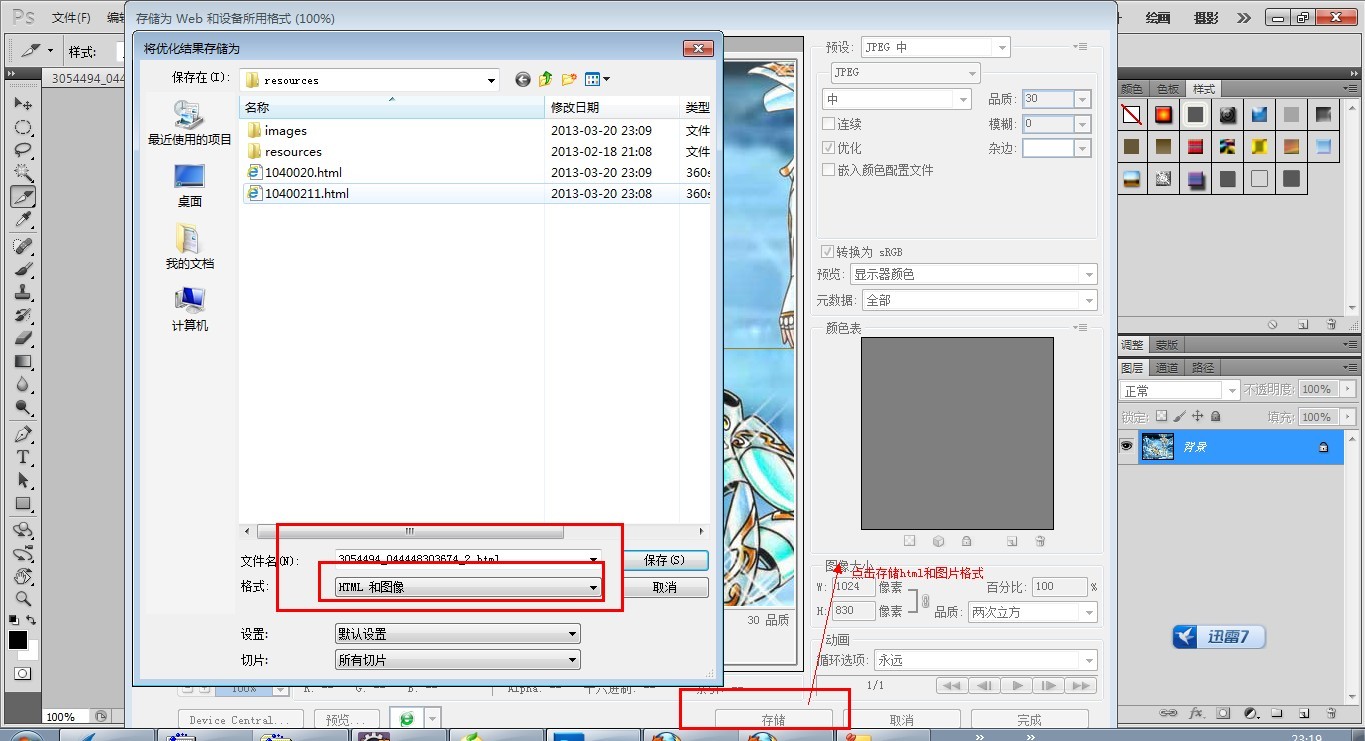This screenshot has height=741, width=1365.
Task: Select the Blur tool
Action: 23,384
